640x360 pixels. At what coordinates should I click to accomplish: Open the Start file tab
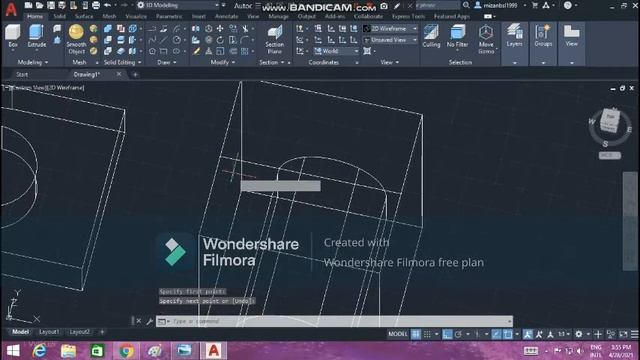(x=22, y=74)
